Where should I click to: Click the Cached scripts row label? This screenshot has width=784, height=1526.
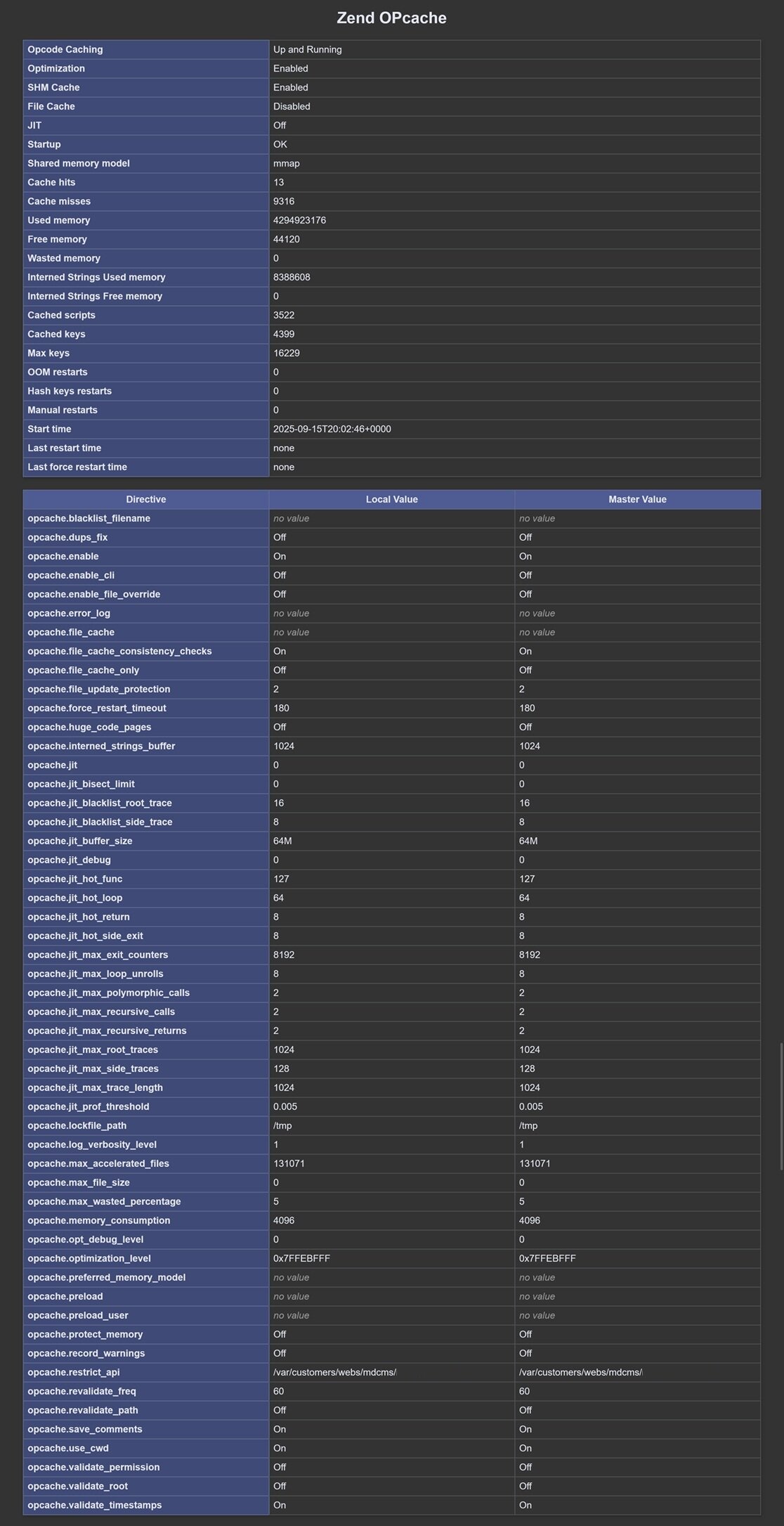click(61, 316)
